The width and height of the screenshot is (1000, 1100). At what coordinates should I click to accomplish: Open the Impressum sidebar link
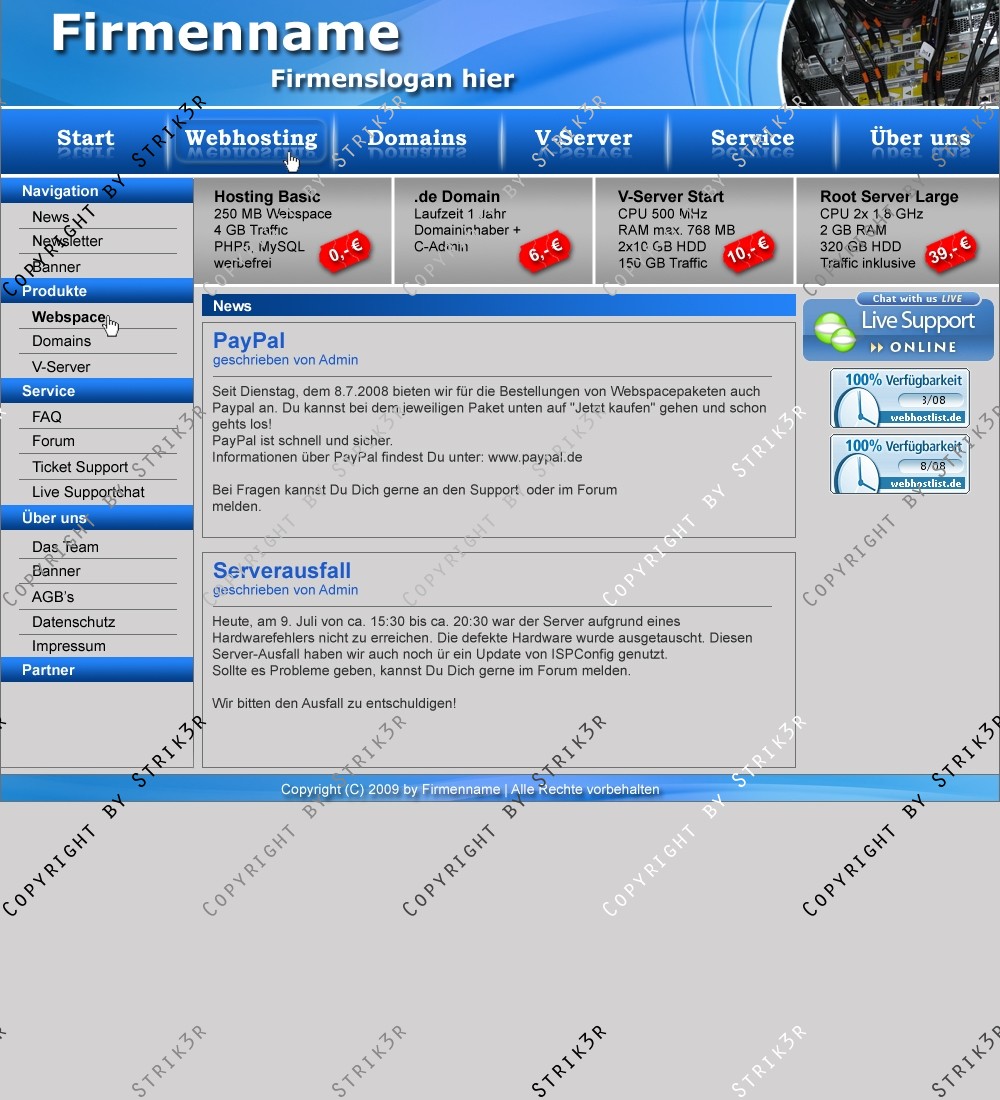click(x=69, y=646)
